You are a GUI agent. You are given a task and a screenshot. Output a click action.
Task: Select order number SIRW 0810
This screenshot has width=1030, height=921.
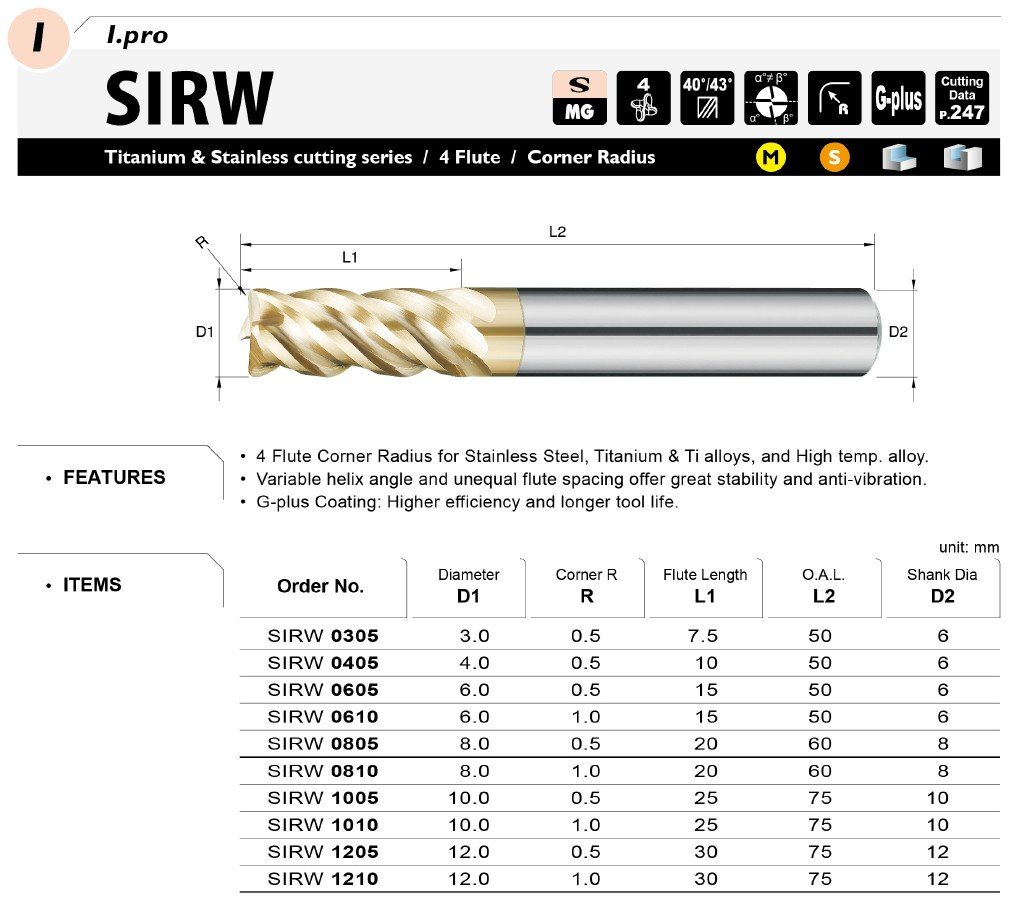coord(323,771)
